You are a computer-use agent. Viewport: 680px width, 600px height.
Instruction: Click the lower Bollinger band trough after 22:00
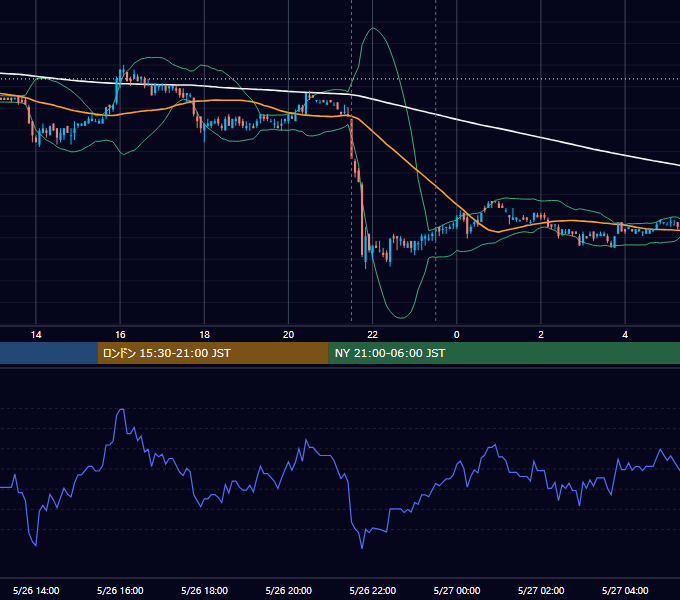click(x=402, y=318)
